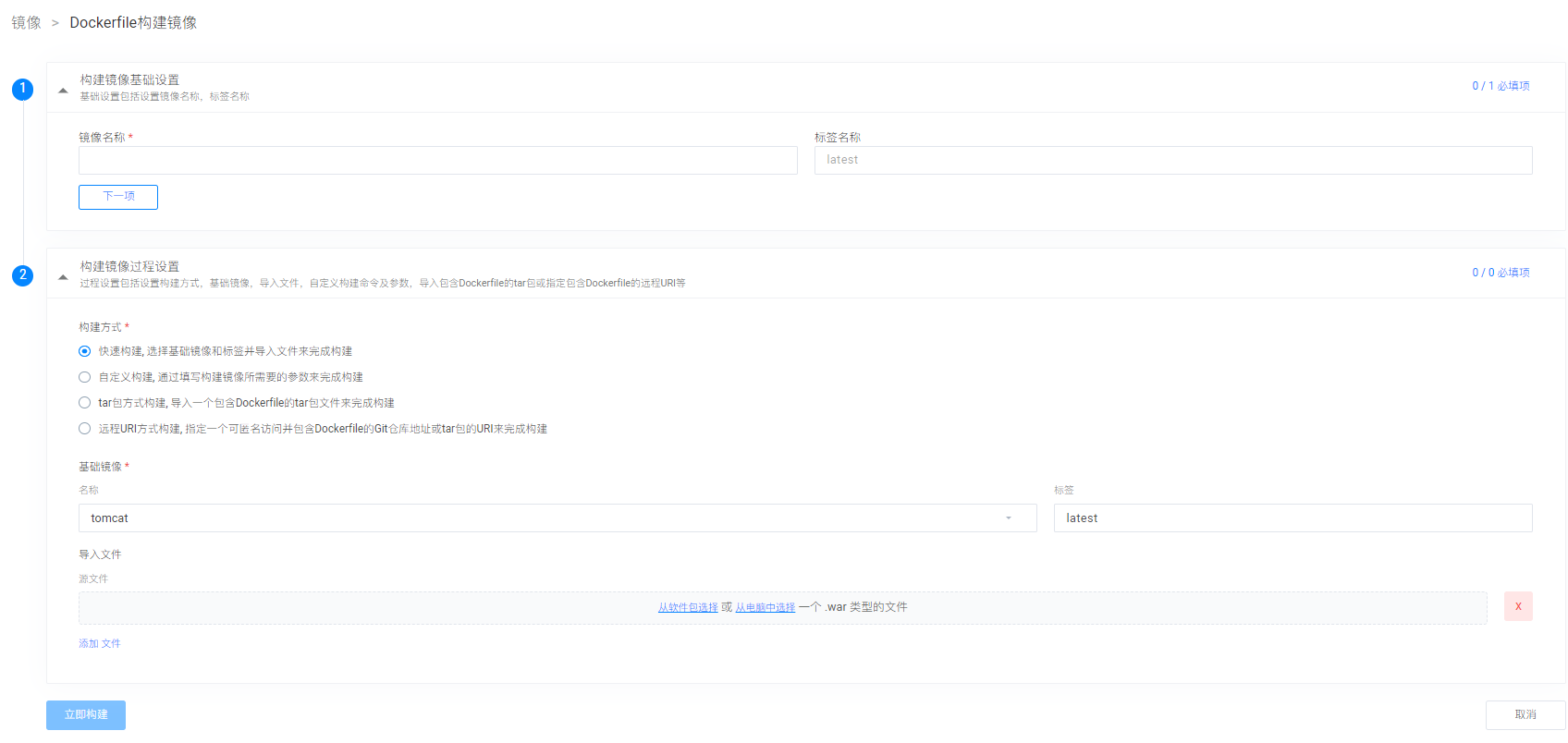Viewport: 1568px width, 743px height.
Task: Focus the 标签名称 field showing latest placeholder
Action: [x=1172, y=161]
